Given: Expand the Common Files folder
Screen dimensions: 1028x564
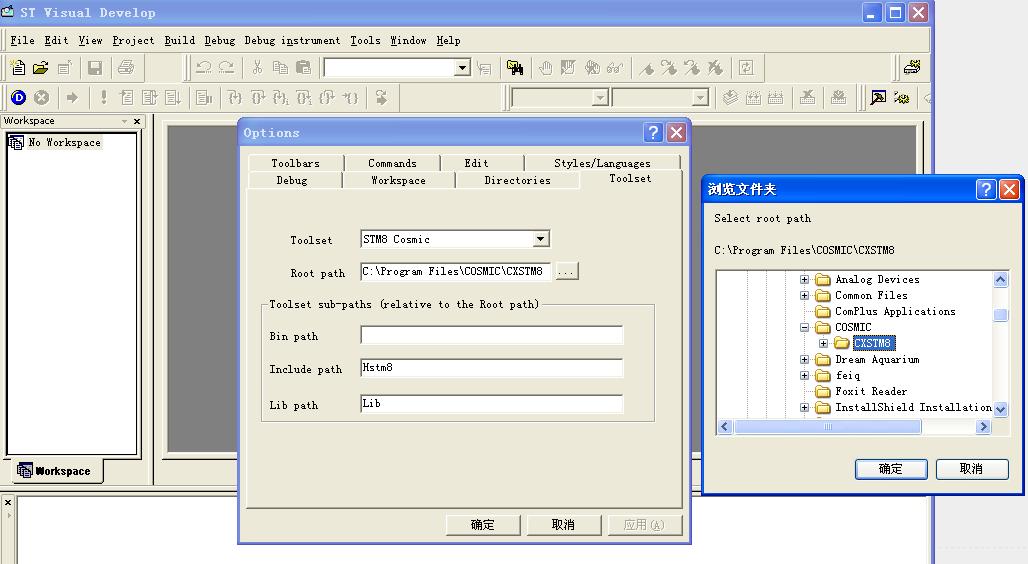Looking at the screenshot, I should (x=804, y=296).
